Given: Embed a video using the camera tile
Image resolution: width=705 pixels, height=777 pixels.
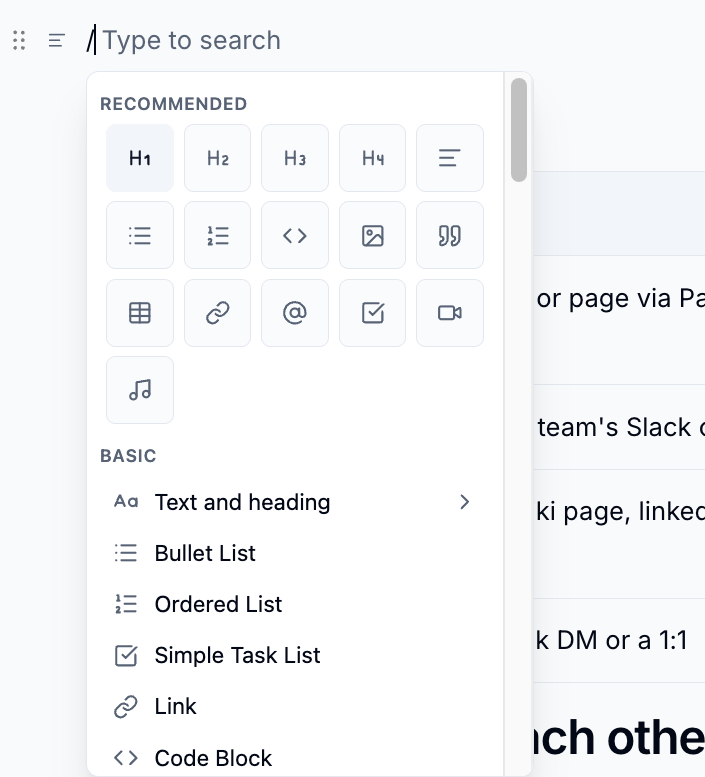Looking at the screenshot, I should coord(450,313).
